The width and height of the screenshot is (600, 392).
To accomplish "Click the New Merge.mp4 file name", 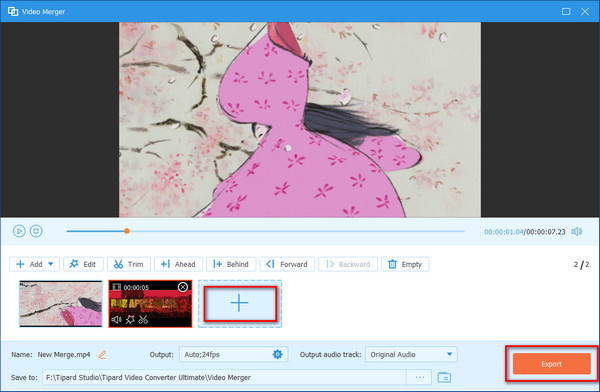I will tap(64, 355).
